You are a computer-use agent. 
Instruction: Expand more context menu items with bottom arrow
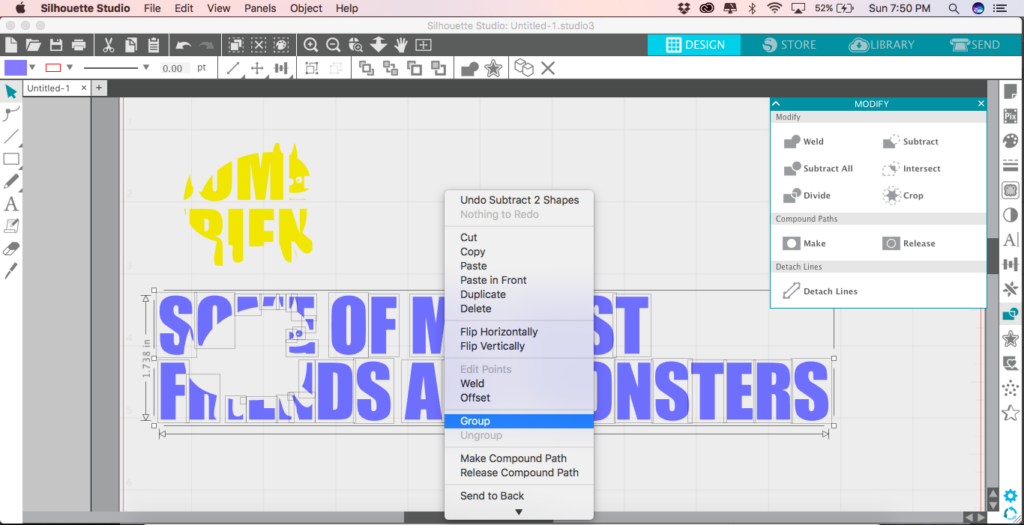pos(518,512)
